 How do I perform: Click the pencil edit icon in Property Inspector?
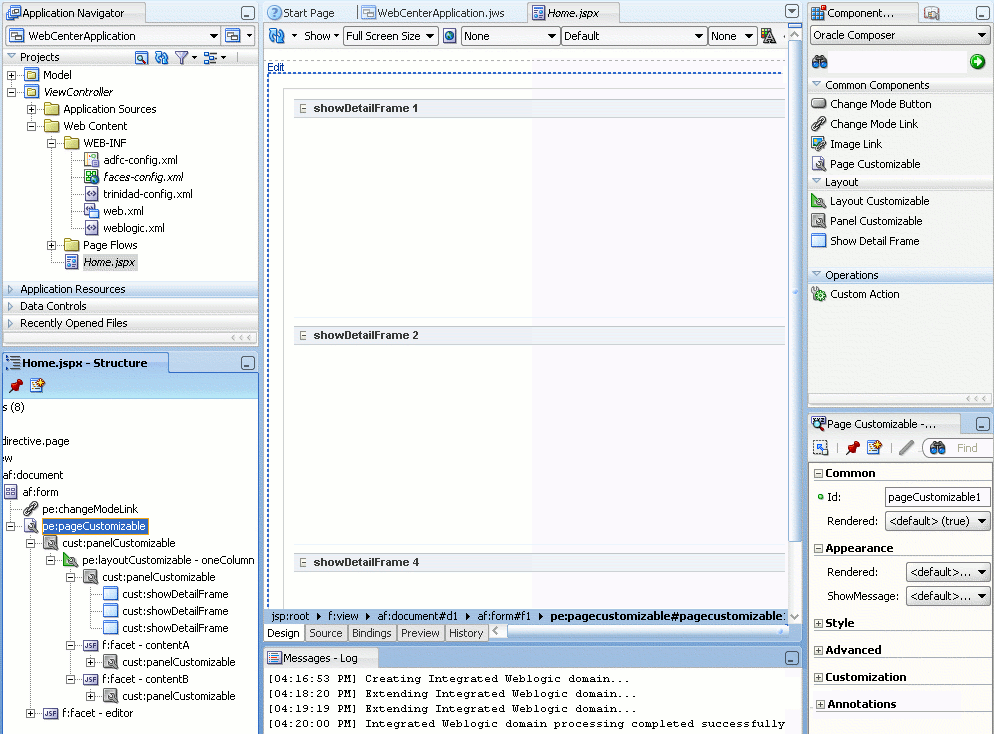(x=907, y=448)
